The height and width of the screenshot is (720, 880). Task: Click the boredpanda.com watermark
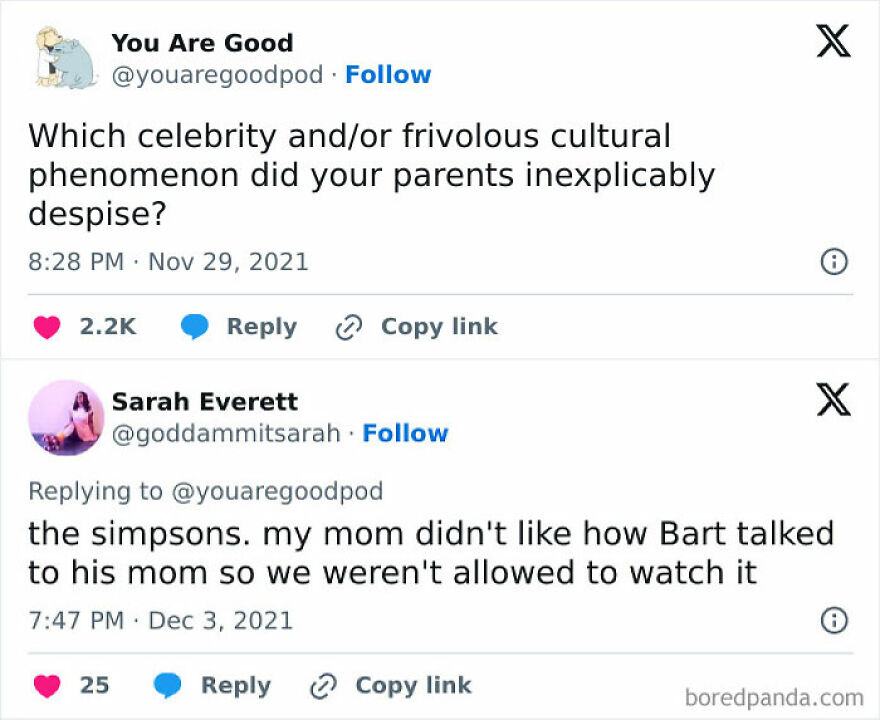tap(778, 693)
